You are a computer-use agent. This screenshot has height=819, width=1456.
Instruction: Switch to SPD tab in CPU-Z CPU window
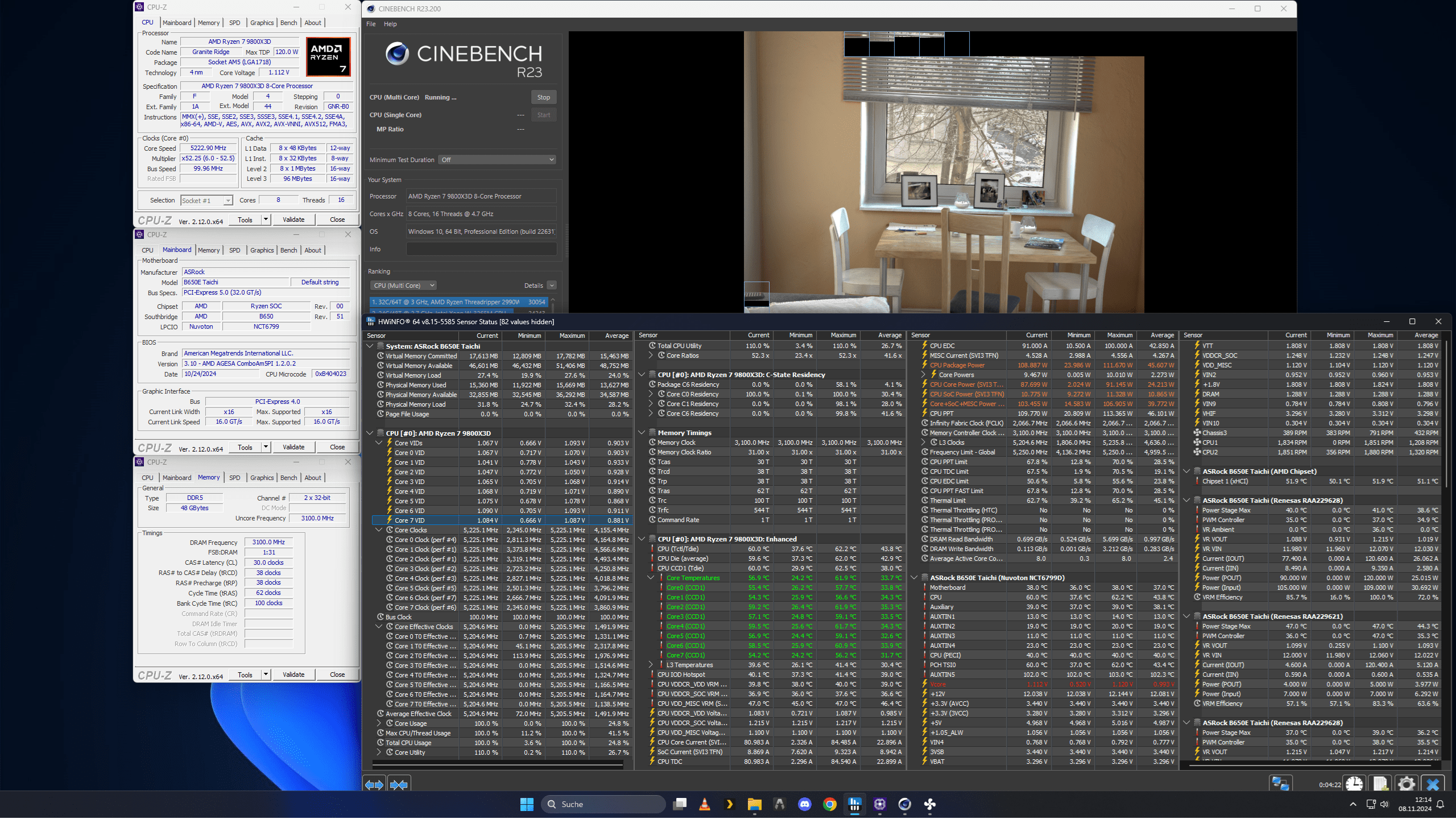pos(235,23)
